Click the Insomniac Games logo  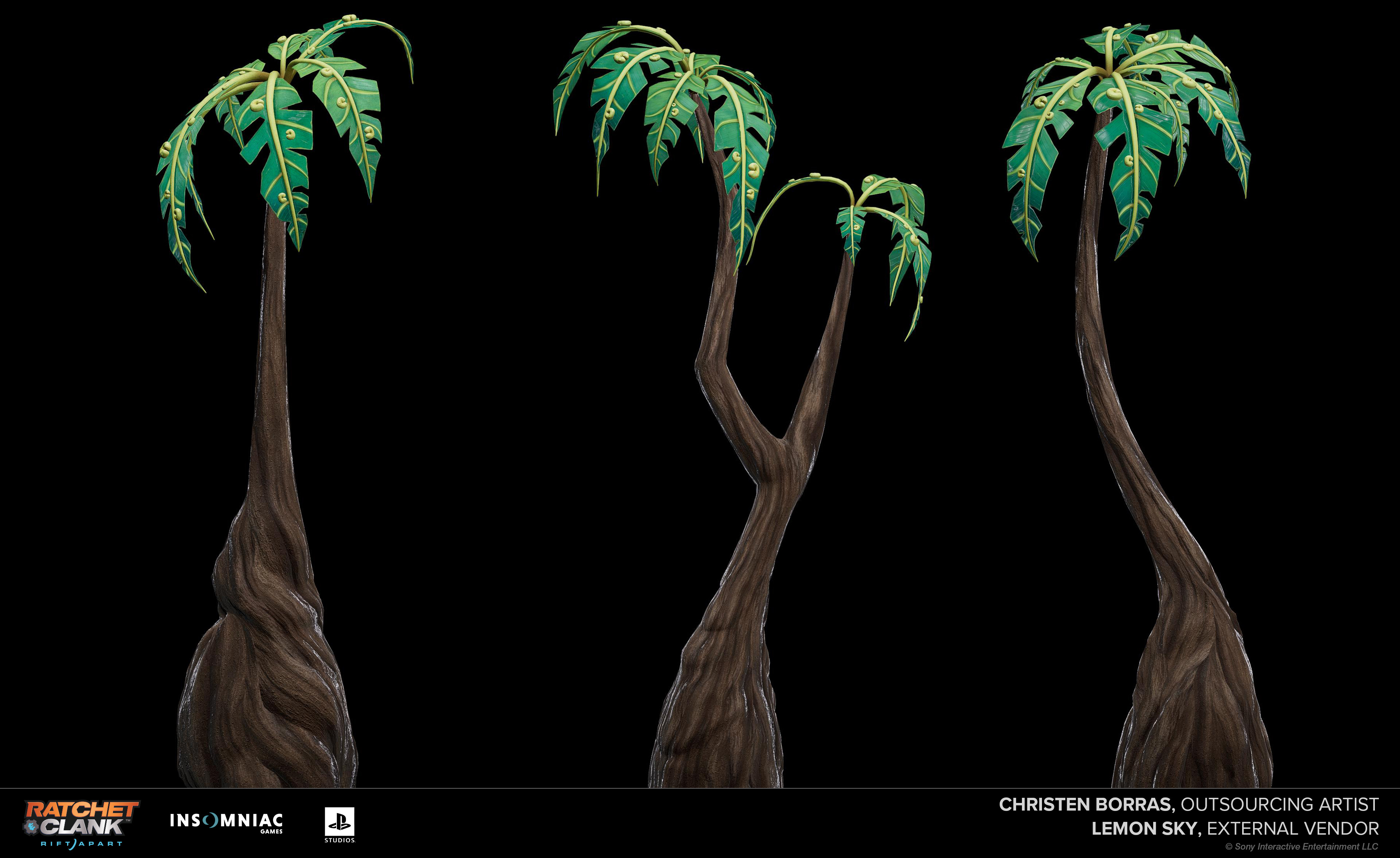click(226, 823)
